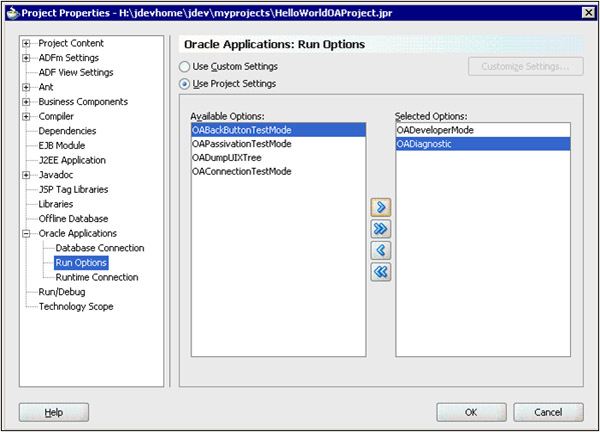Select the Use Project Settings radio button
This screenshot has width=600, height=432.
click(184, 83)
